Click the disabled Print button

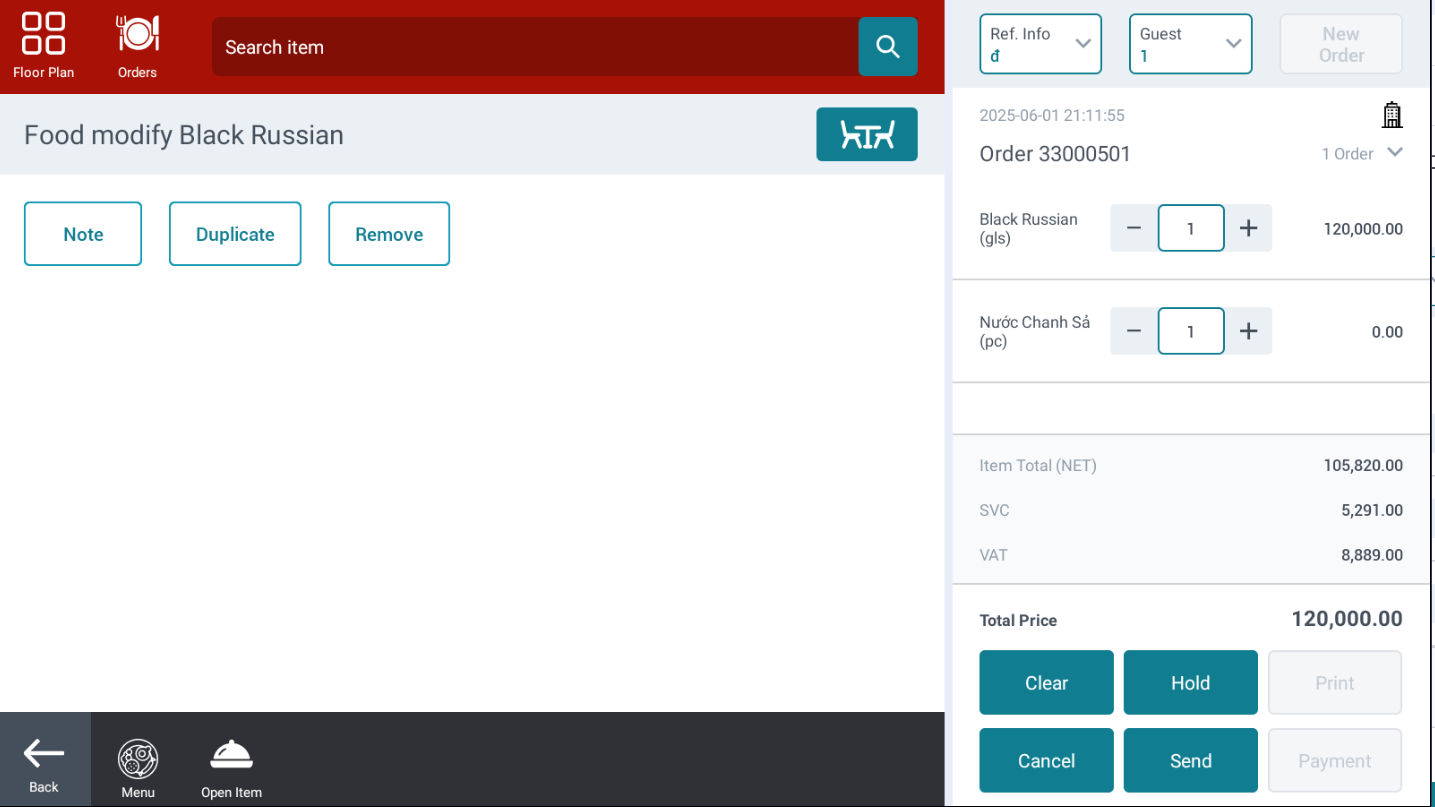point(1335,683)
